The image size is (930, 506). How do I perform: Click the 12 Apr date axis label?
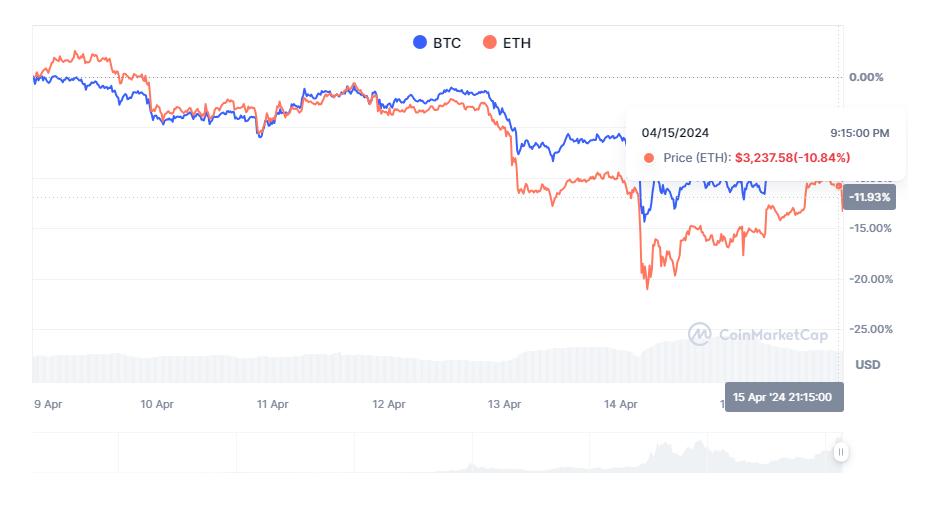[x=388, y=404]
